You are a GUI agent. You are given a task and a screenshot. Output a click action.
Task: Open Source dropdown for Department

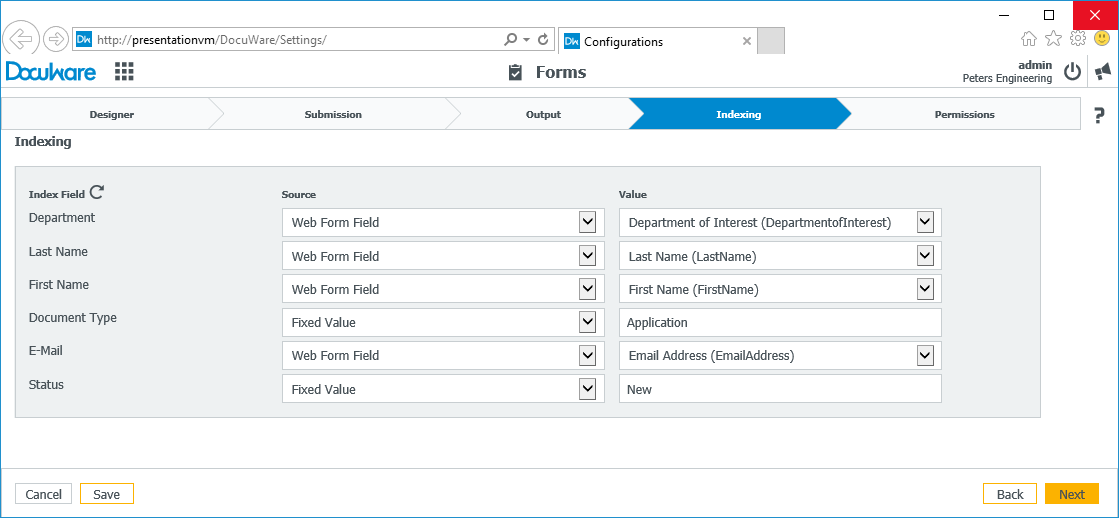click(587, 223)
